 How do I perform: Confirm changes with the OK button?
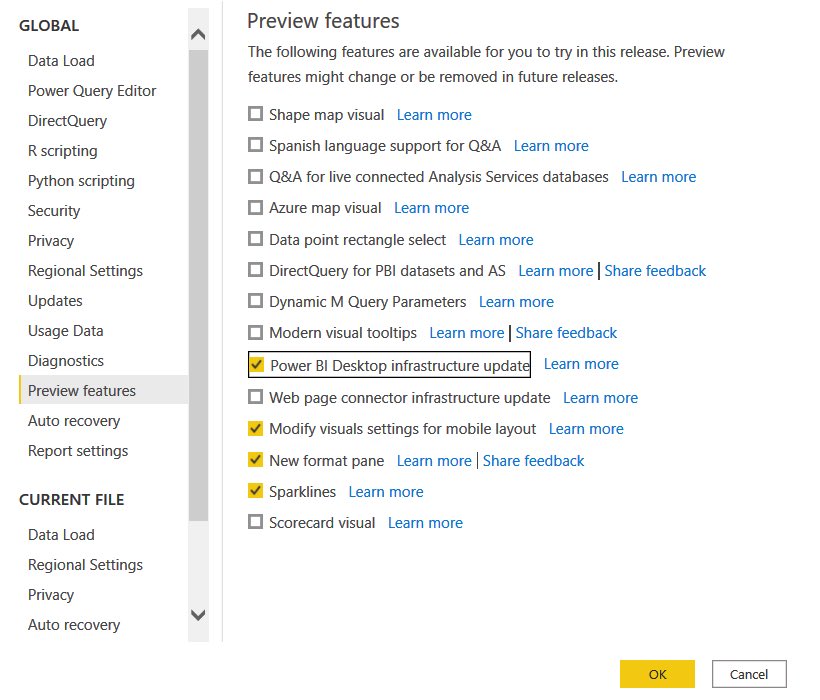657,674
